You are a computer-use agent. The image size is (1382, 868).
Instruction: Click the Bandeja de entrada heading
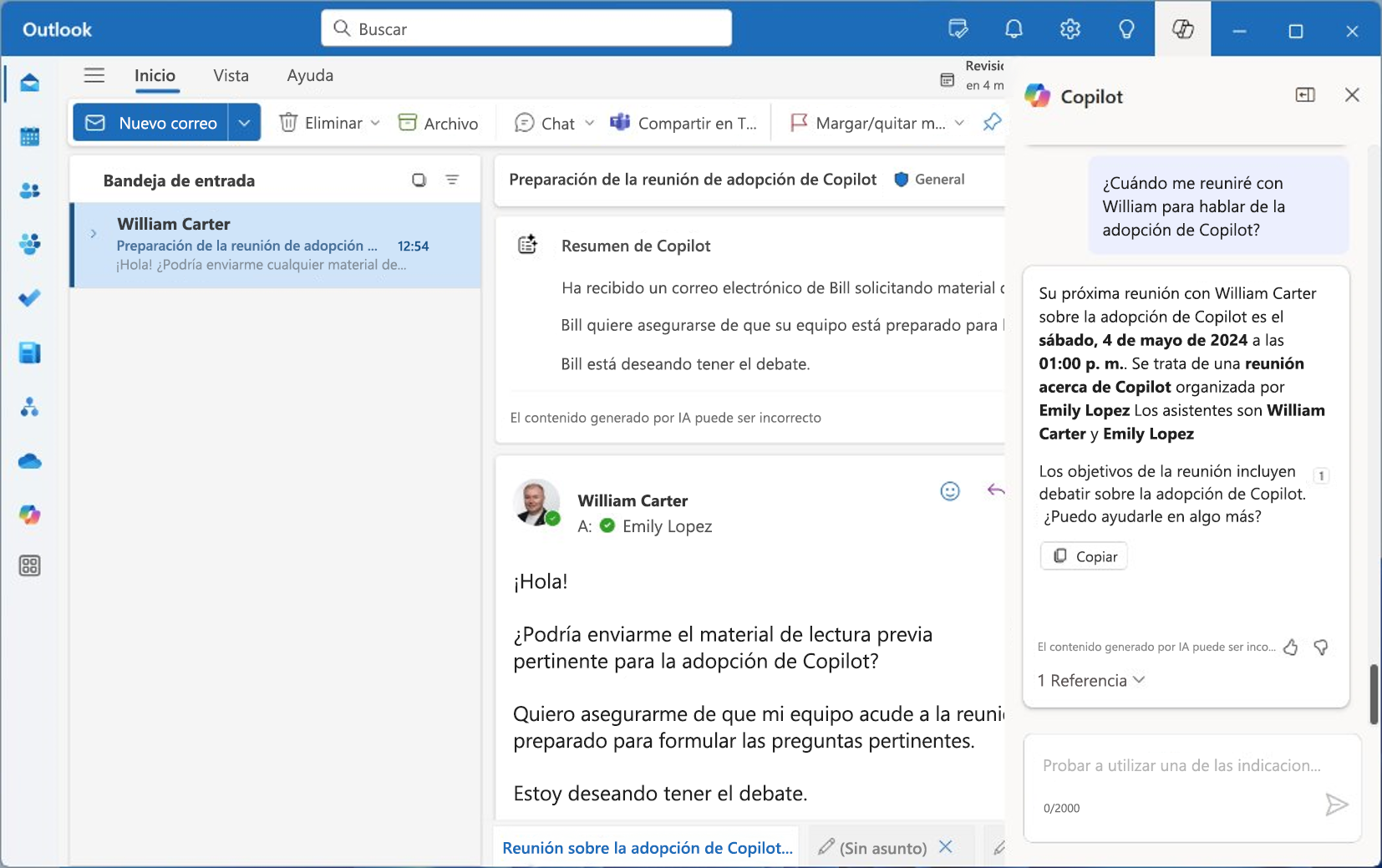(x=179, y=180)
